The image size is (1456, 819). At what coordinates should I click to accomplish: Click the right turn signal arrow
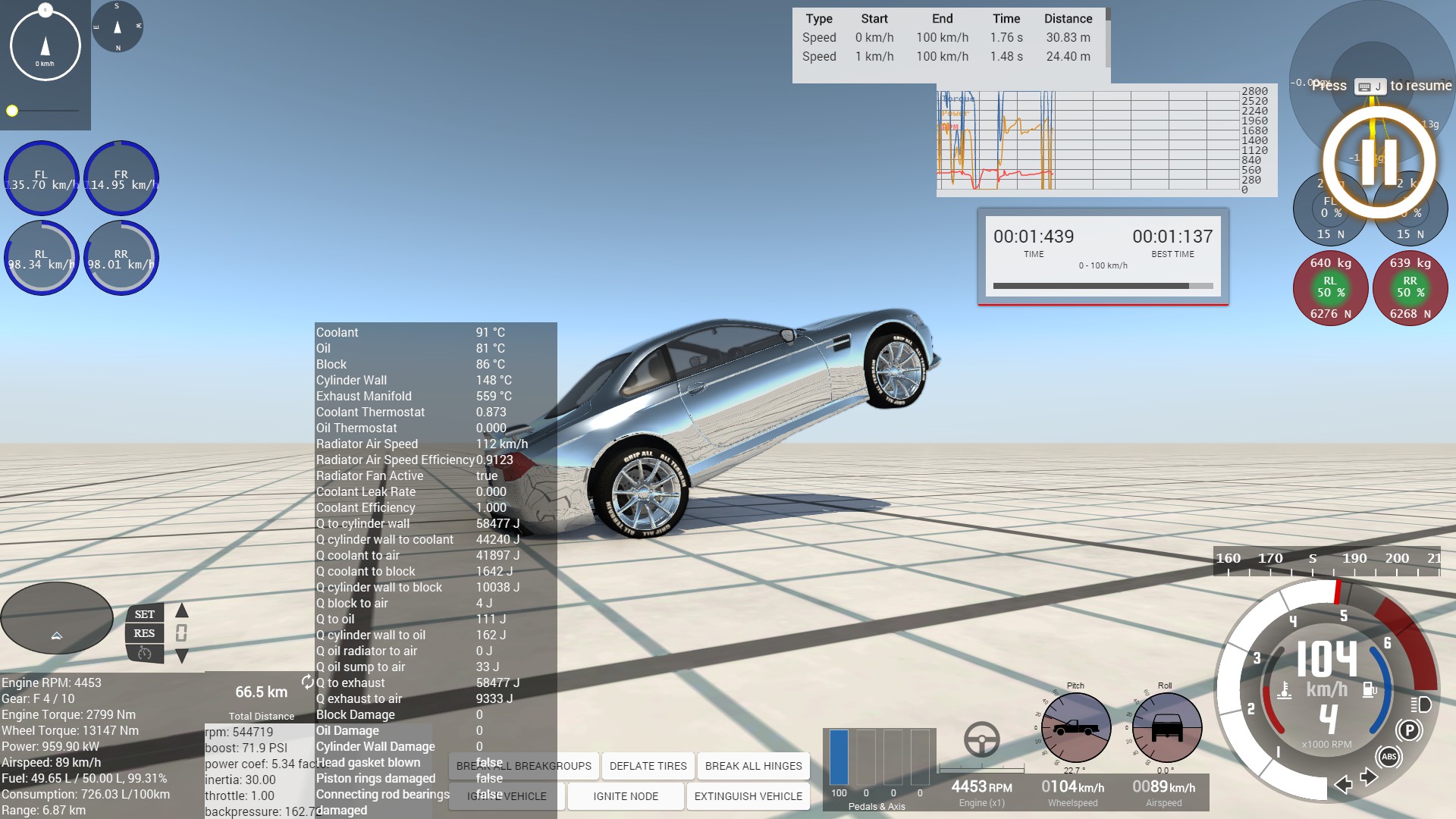coord(1369,777)
